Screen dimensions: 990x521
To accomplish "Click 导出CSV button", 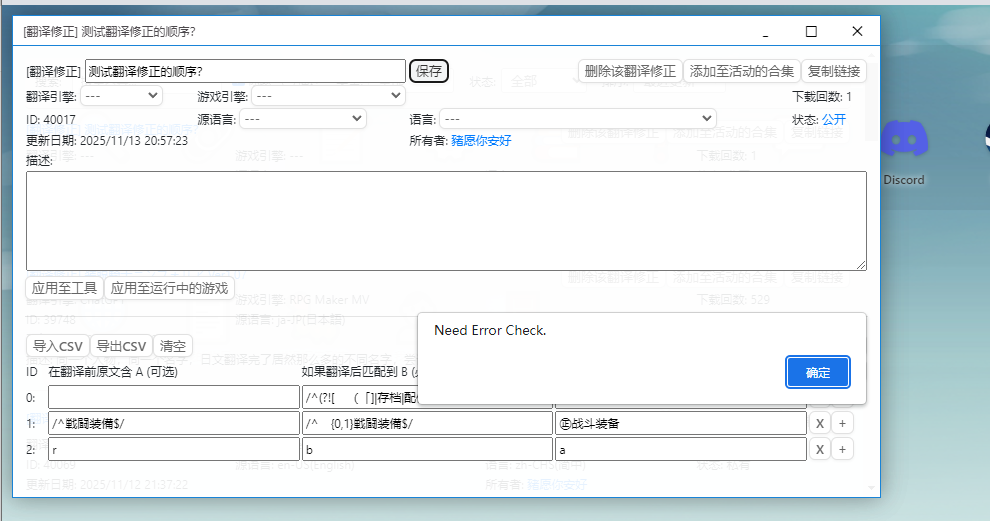I will 121,346.
